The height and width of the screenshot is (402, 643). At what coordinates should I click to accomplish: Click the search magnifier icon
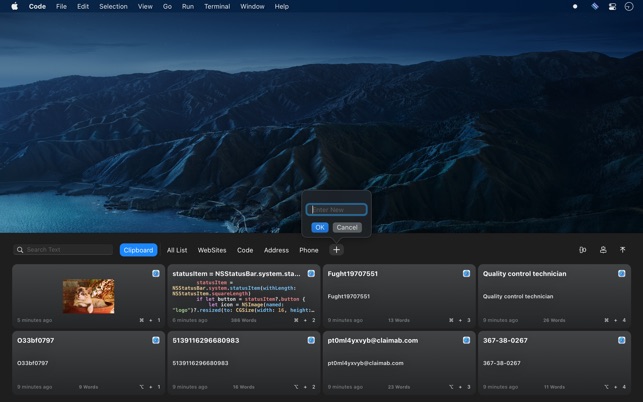20,250
